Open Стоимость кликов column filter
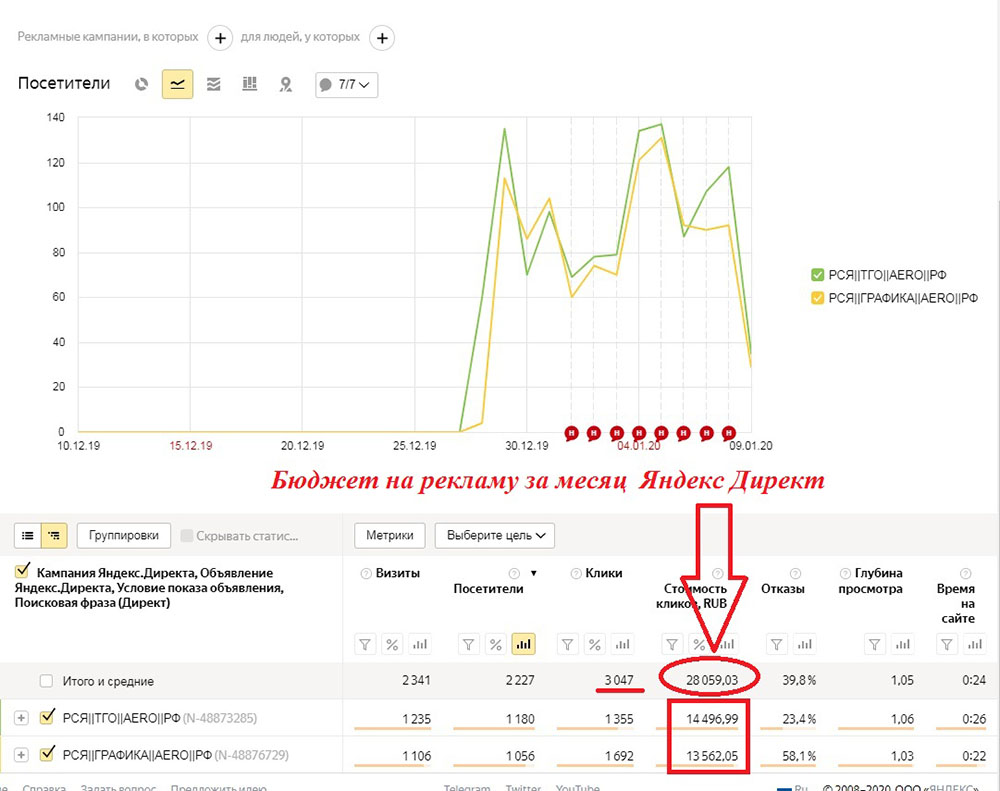This screenshot has height=791, width=1000. [672, 644]
